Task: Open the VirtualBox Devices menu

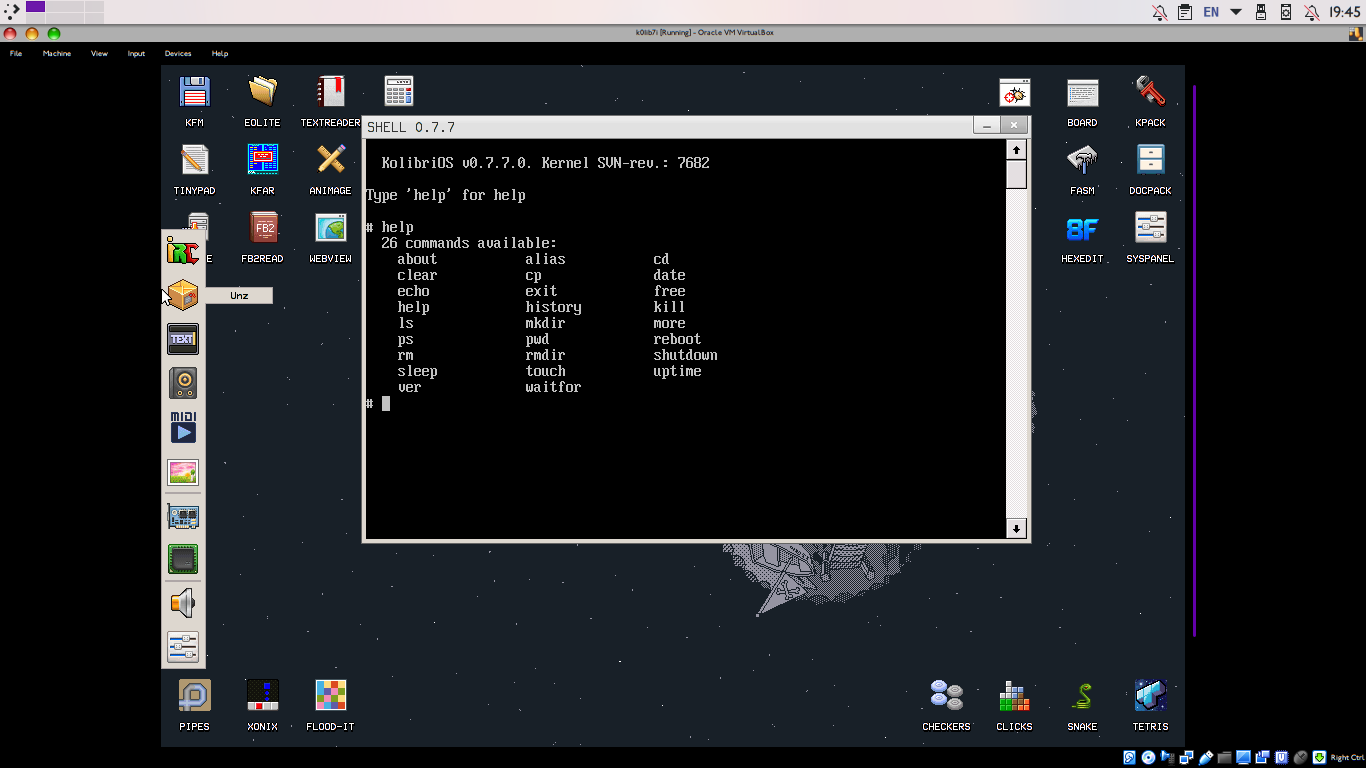Action: (x=178, y=54)
